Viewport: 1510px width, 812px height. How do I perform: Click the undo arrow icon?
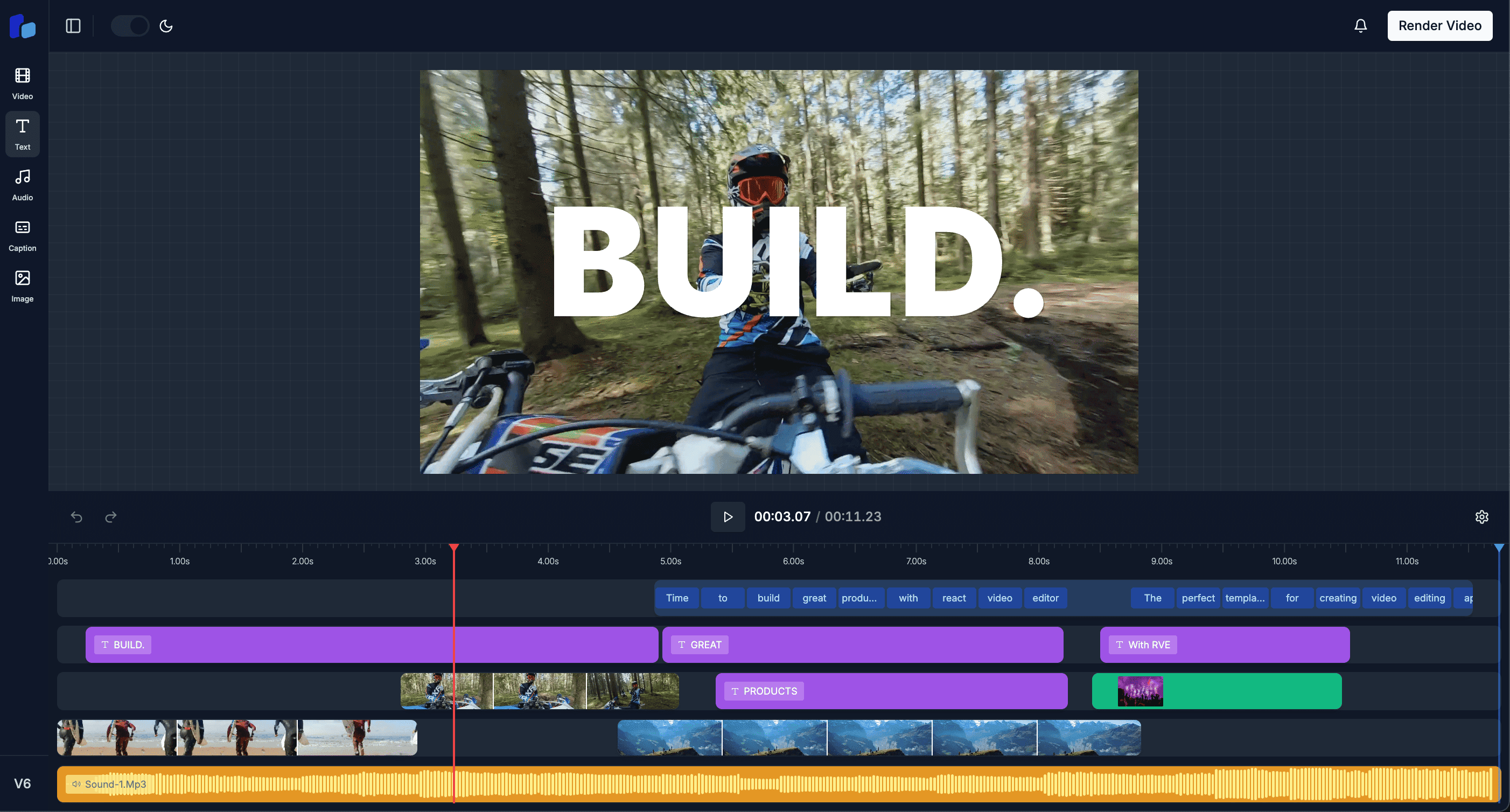[76, 516]
